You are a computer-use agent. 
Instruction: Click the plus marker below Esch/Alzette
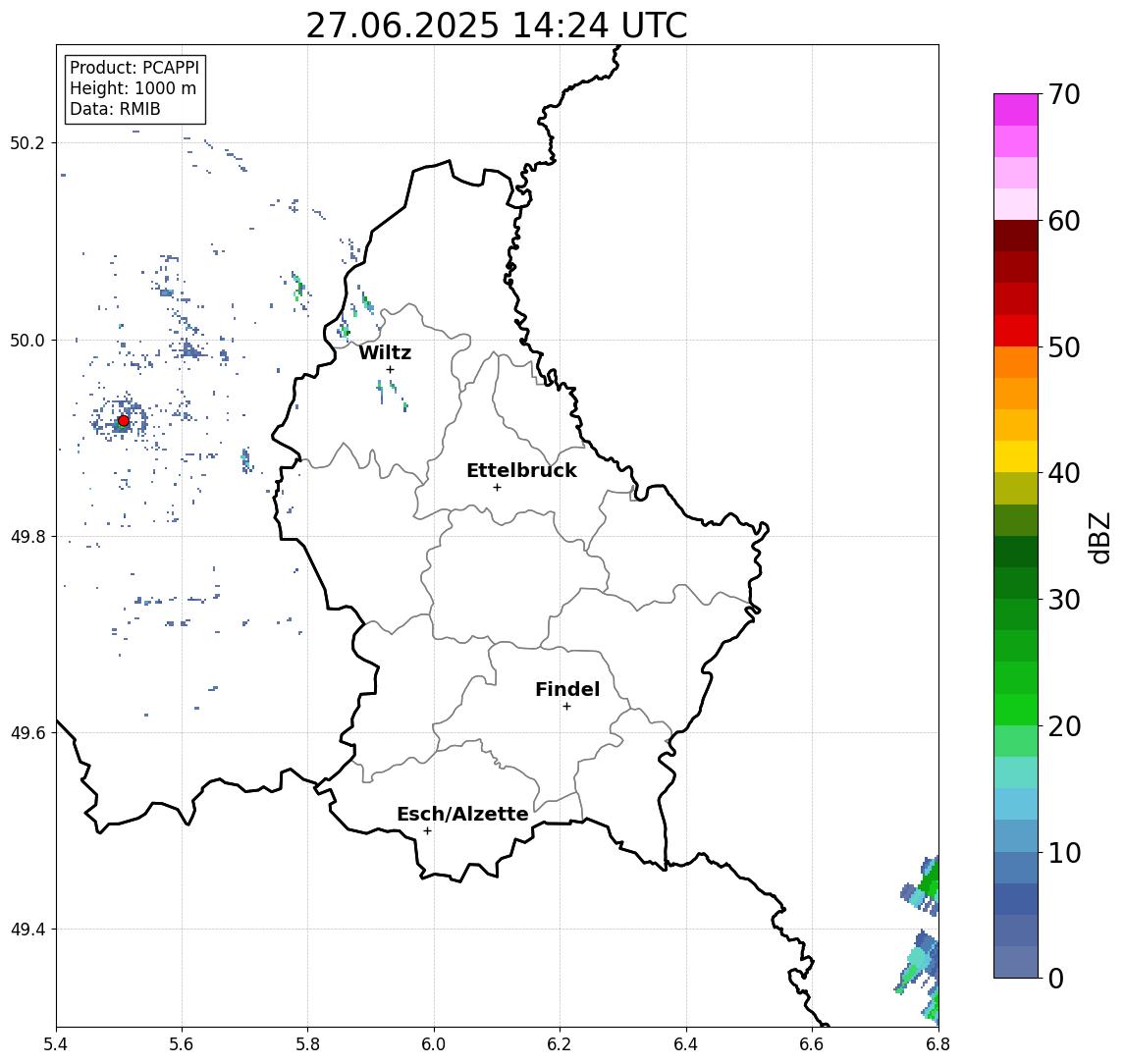point(427,831)
